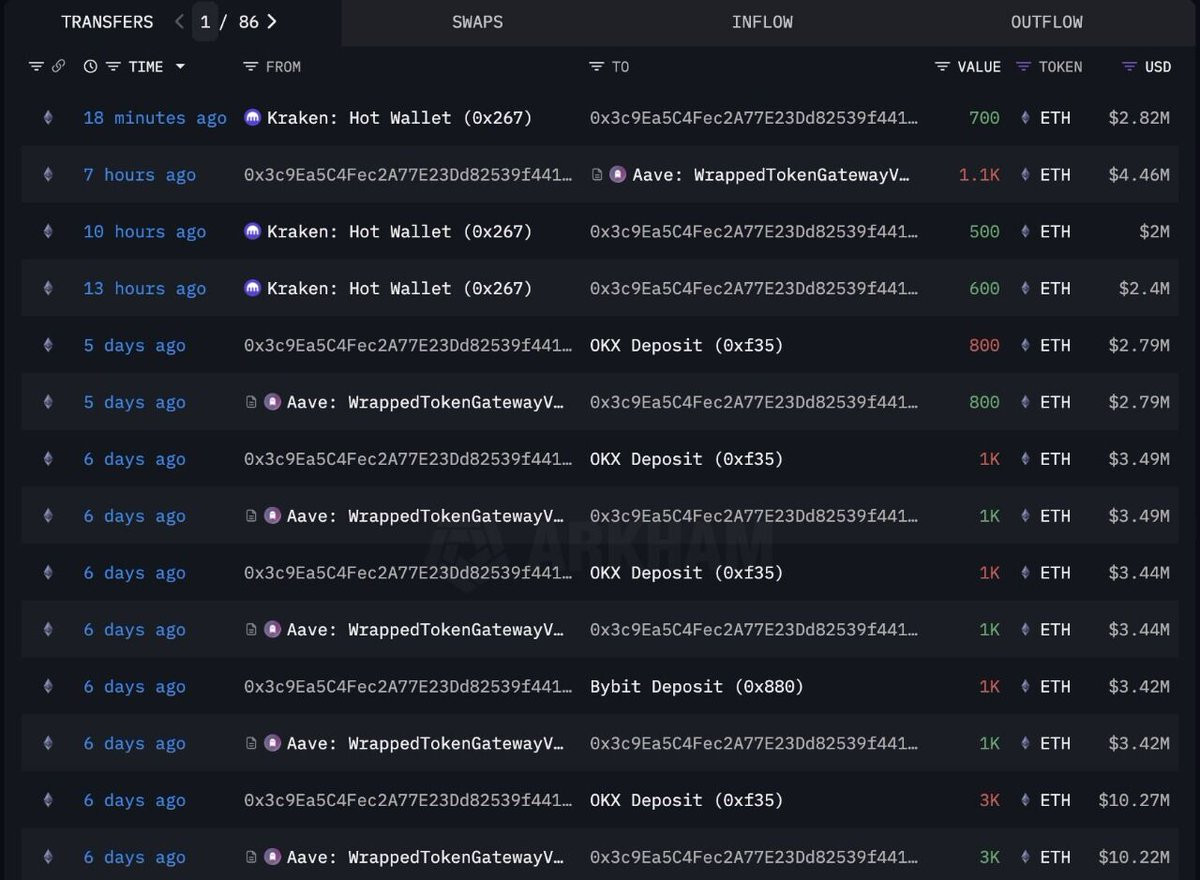1200x880 pixels.
Task: Open the TOKEN column filter icon
Action: point(1023,67)
